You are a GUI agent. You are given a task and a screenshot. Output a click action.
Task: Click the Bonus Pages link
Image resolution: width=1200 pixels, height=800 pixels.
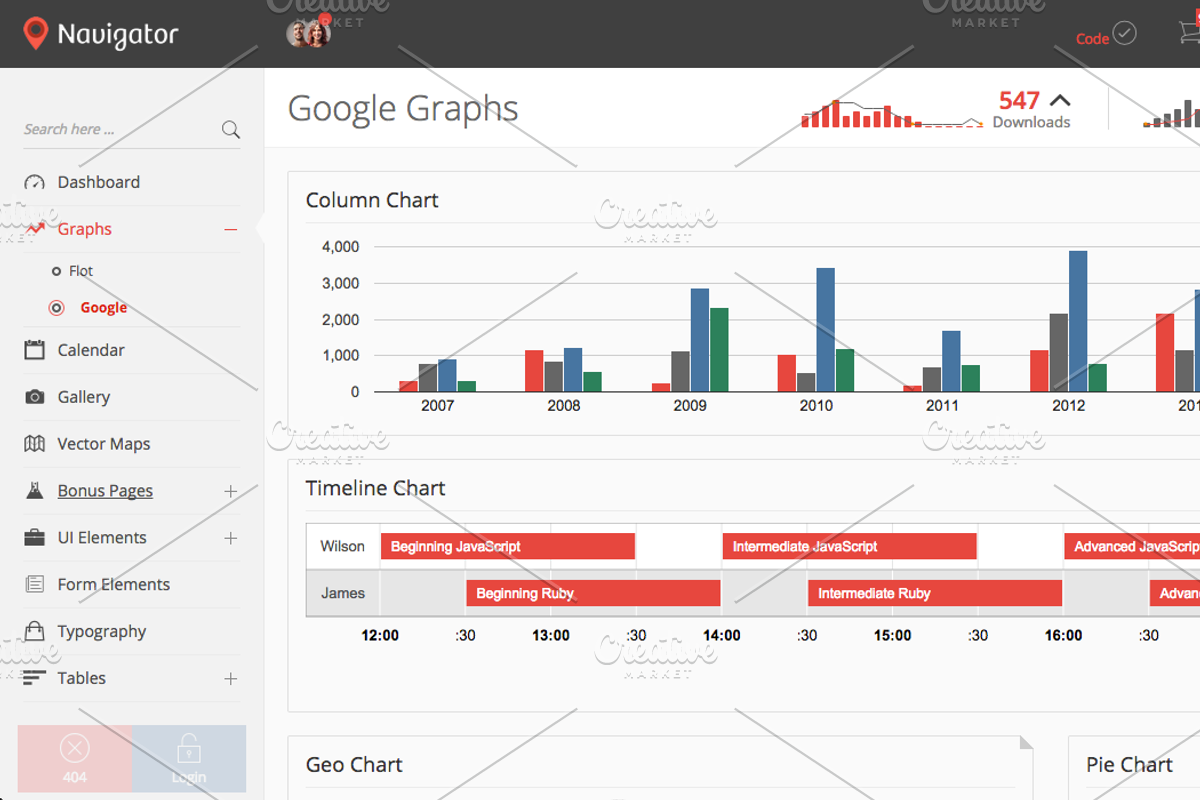[105, 491]
